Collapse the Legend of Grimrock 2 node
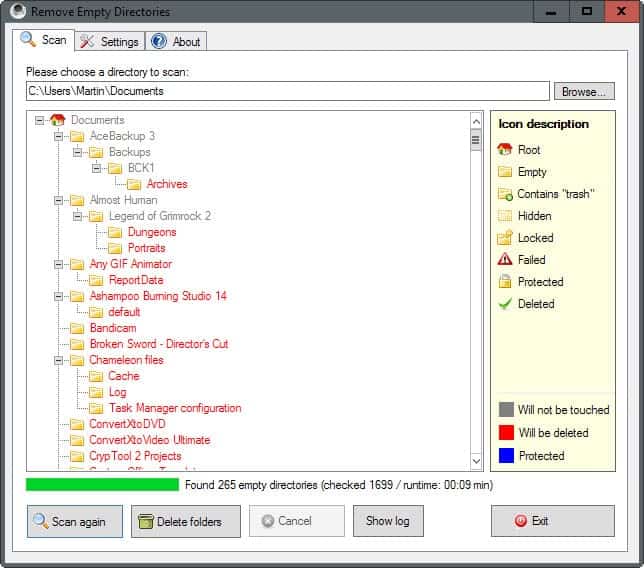644x568 pixels. (78, 216)
